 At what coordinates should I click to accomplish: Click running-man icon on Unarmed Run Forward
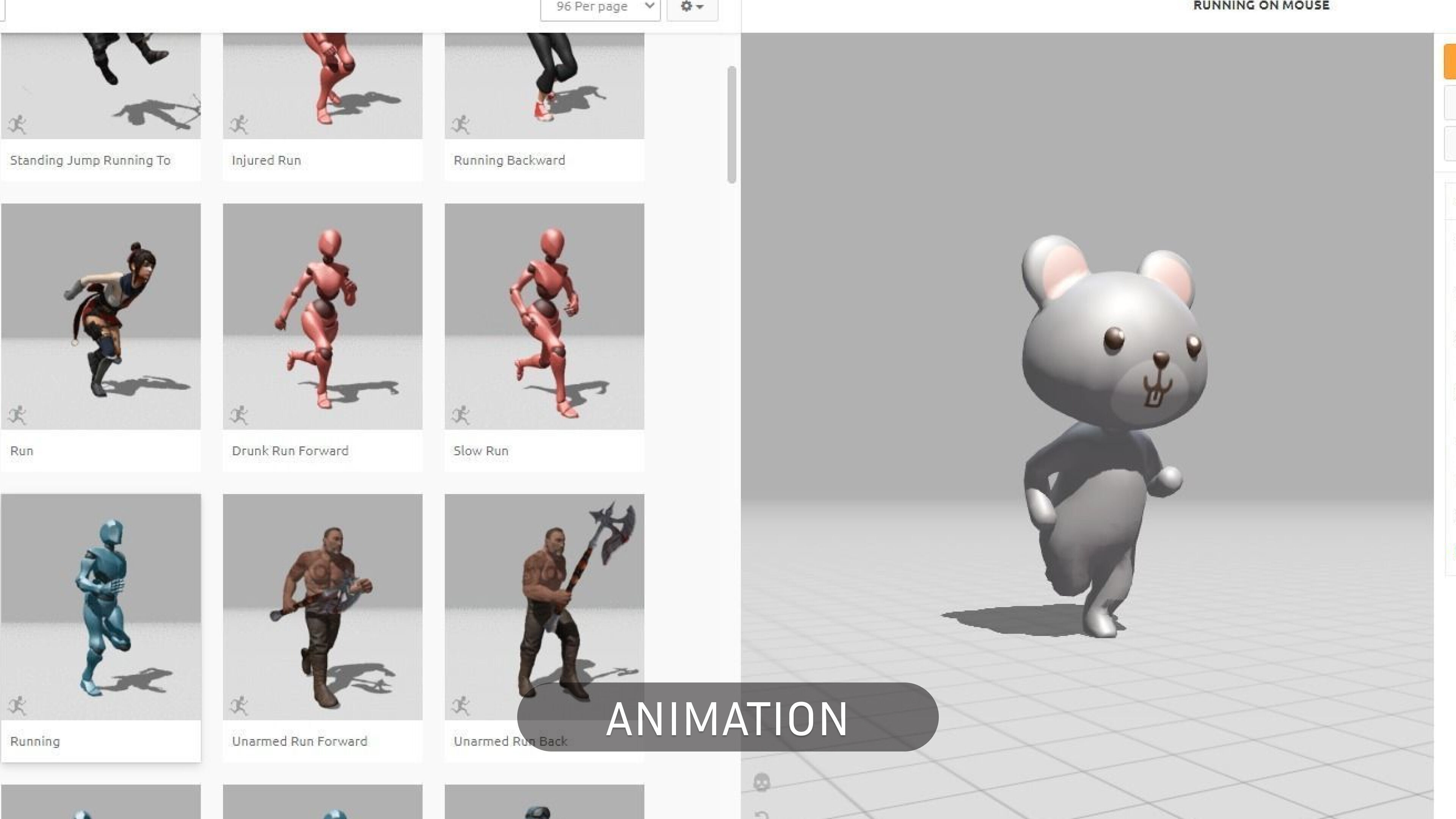(x=239, y=705)
